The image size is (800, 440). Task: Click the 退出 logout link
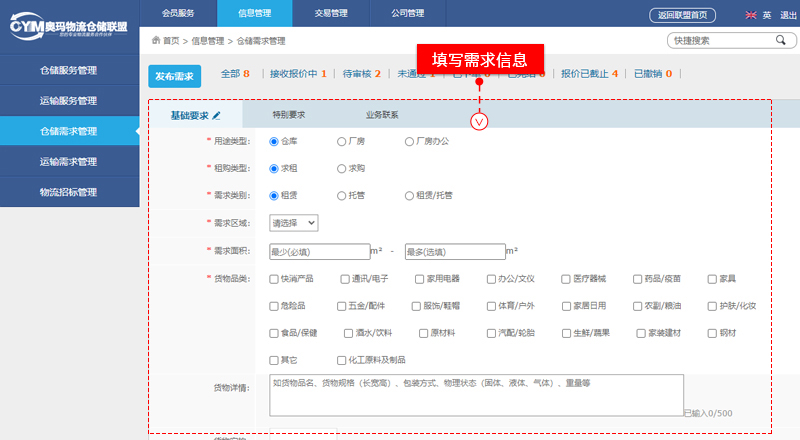click(x=788, y=15)
